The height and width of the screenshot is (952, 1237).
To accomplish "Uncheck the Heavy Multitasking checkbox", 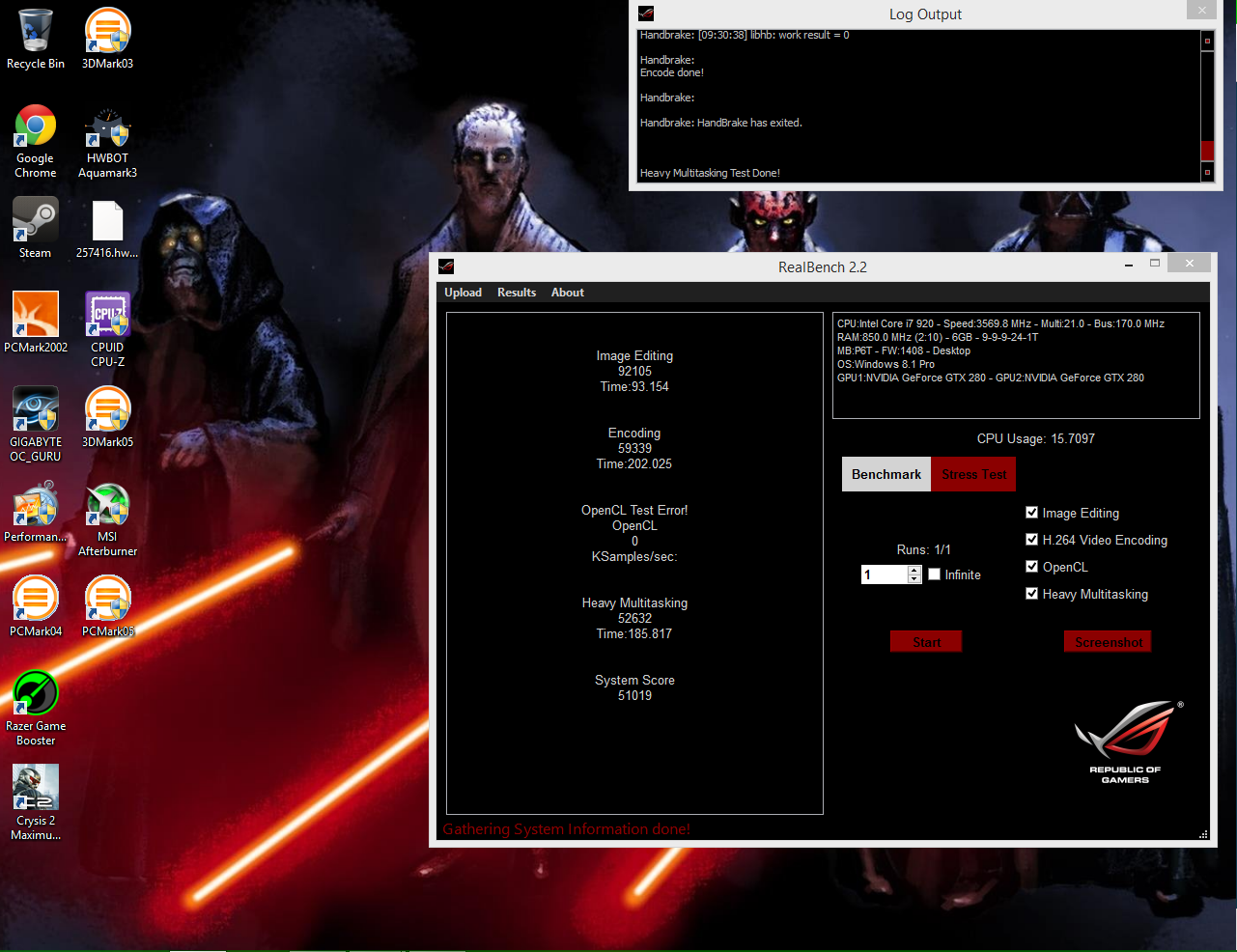I will pos(1032,594).
